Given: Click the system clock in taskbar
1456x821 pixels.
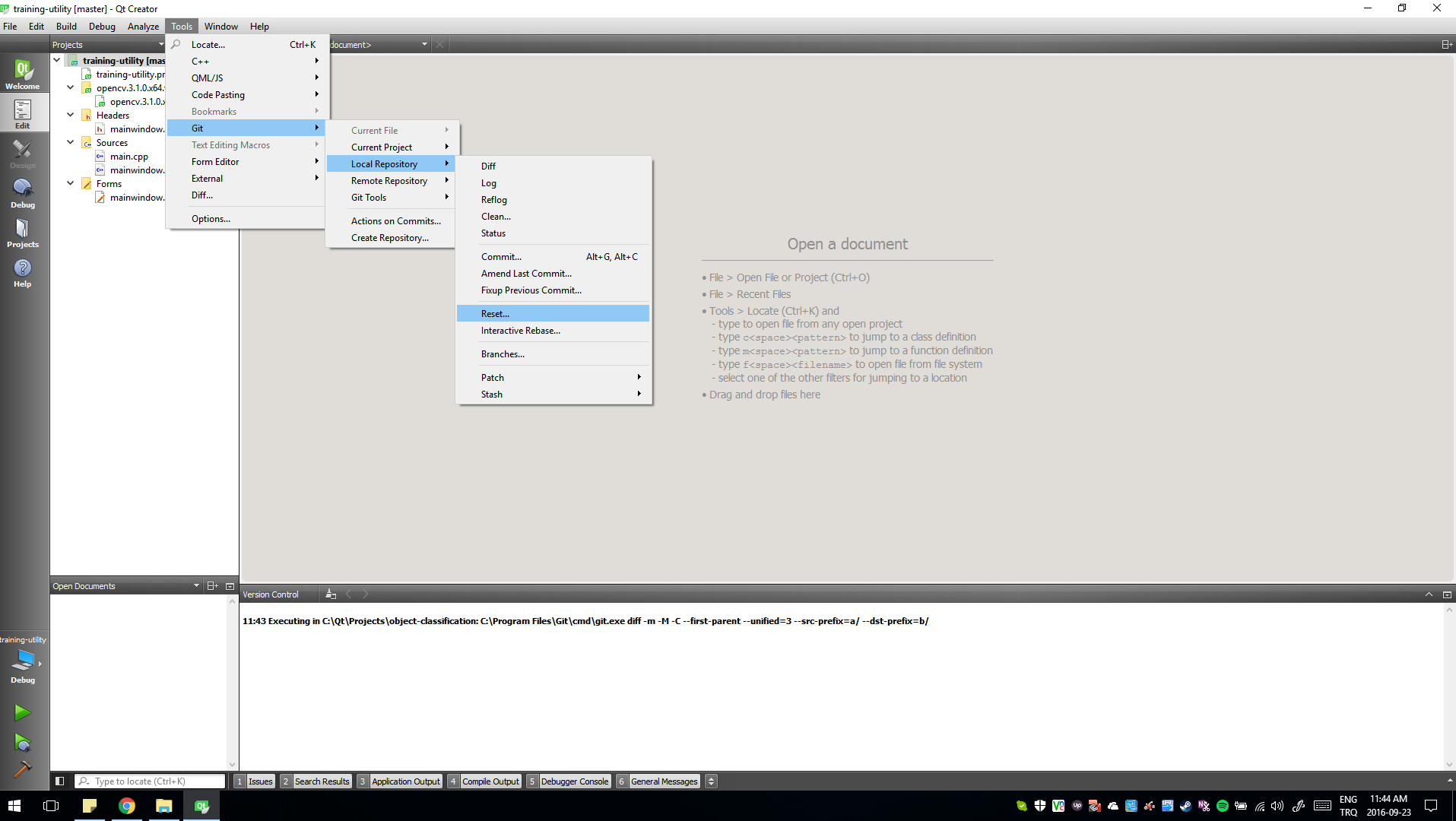Looking at the screenshot, I should point(1388,806).
